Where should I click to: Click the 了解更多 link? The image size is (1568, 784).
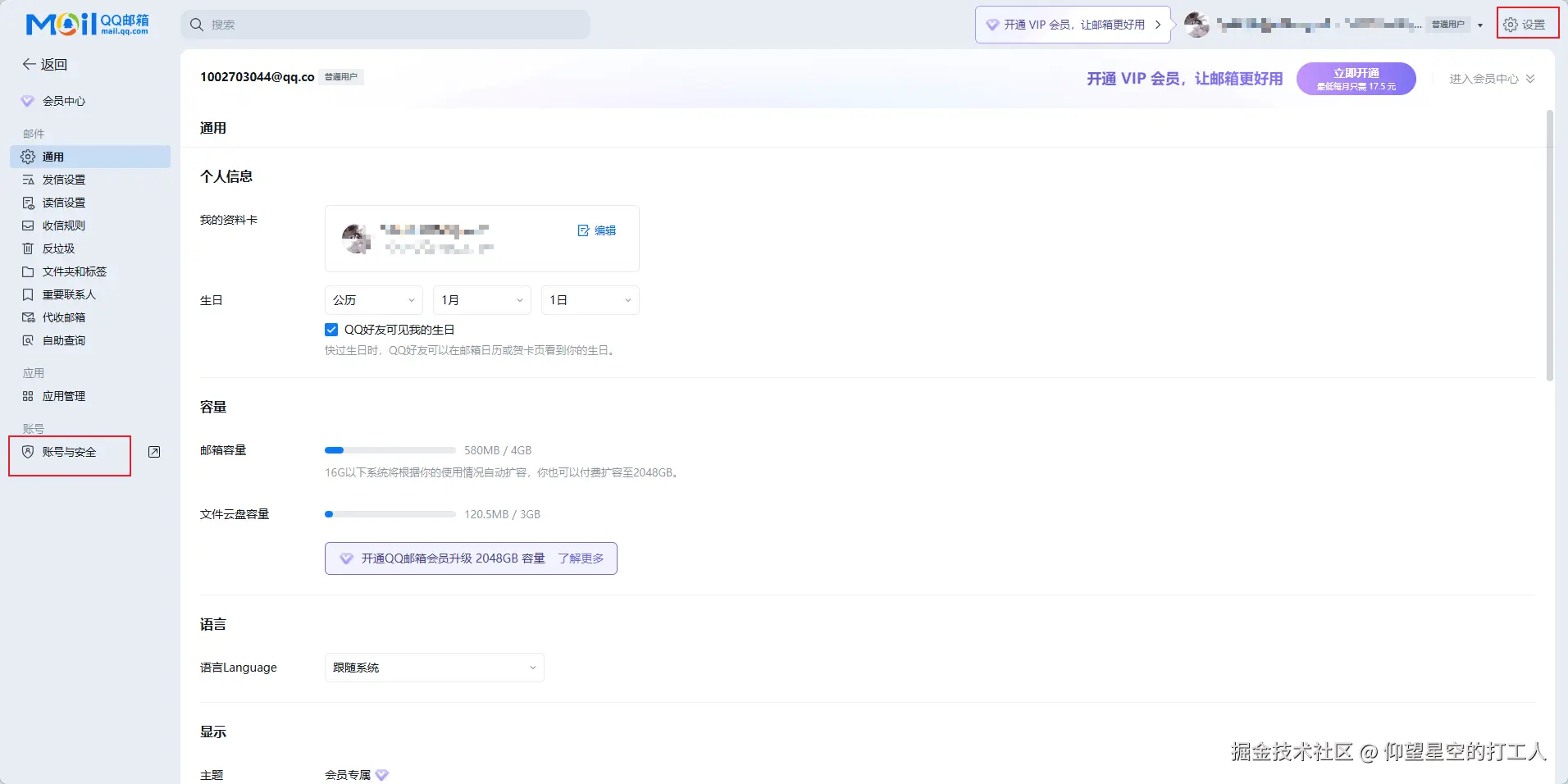(581, 558)
